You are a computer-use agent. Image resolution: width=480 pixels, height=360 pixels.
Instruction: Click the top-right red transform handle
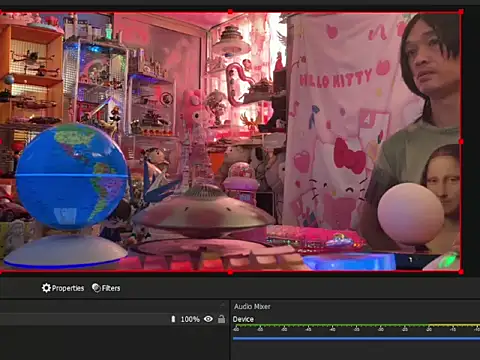(x=461, y=12)
